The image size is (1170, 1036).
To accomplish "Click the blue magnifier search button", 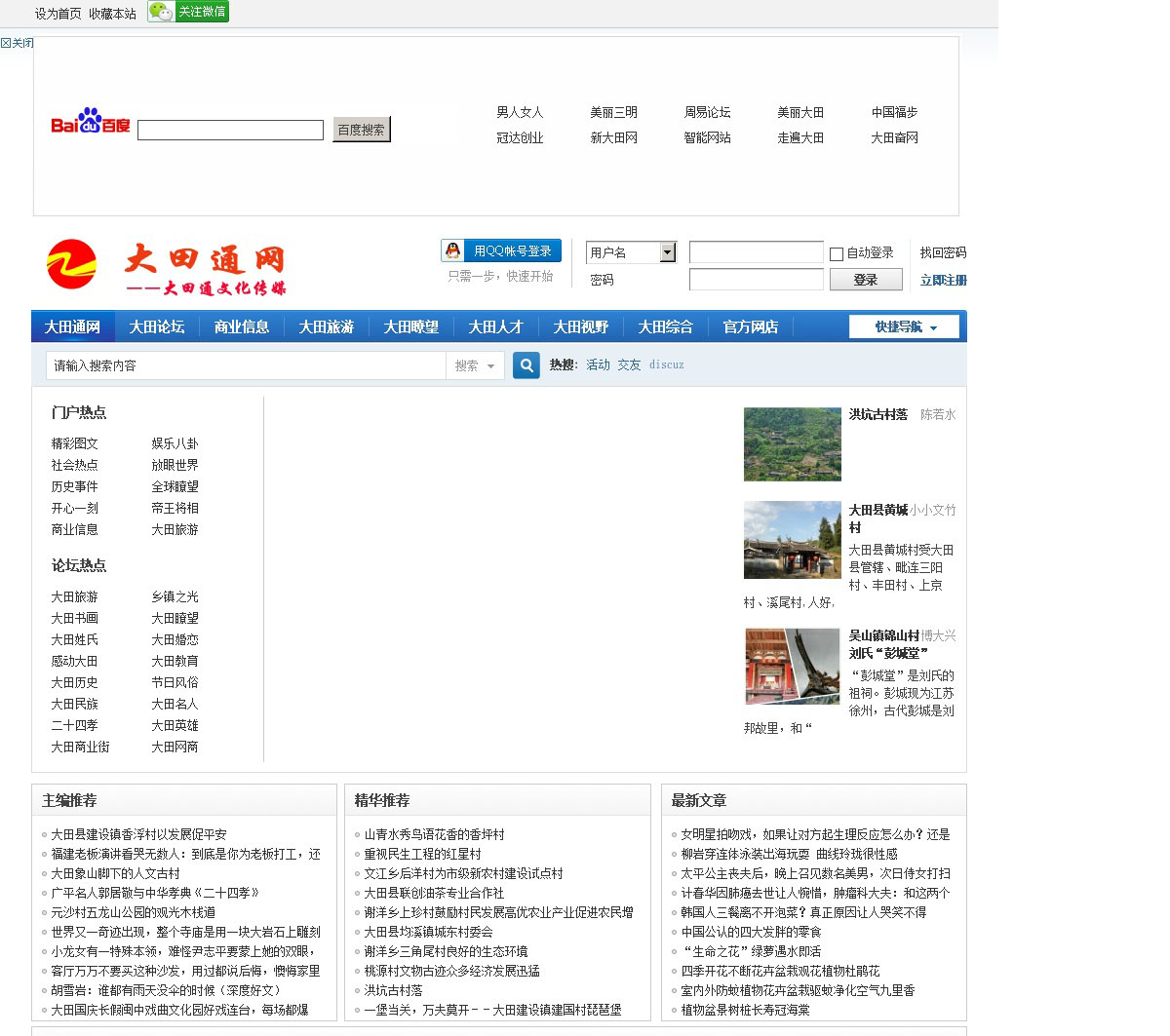I will point(526,365).
